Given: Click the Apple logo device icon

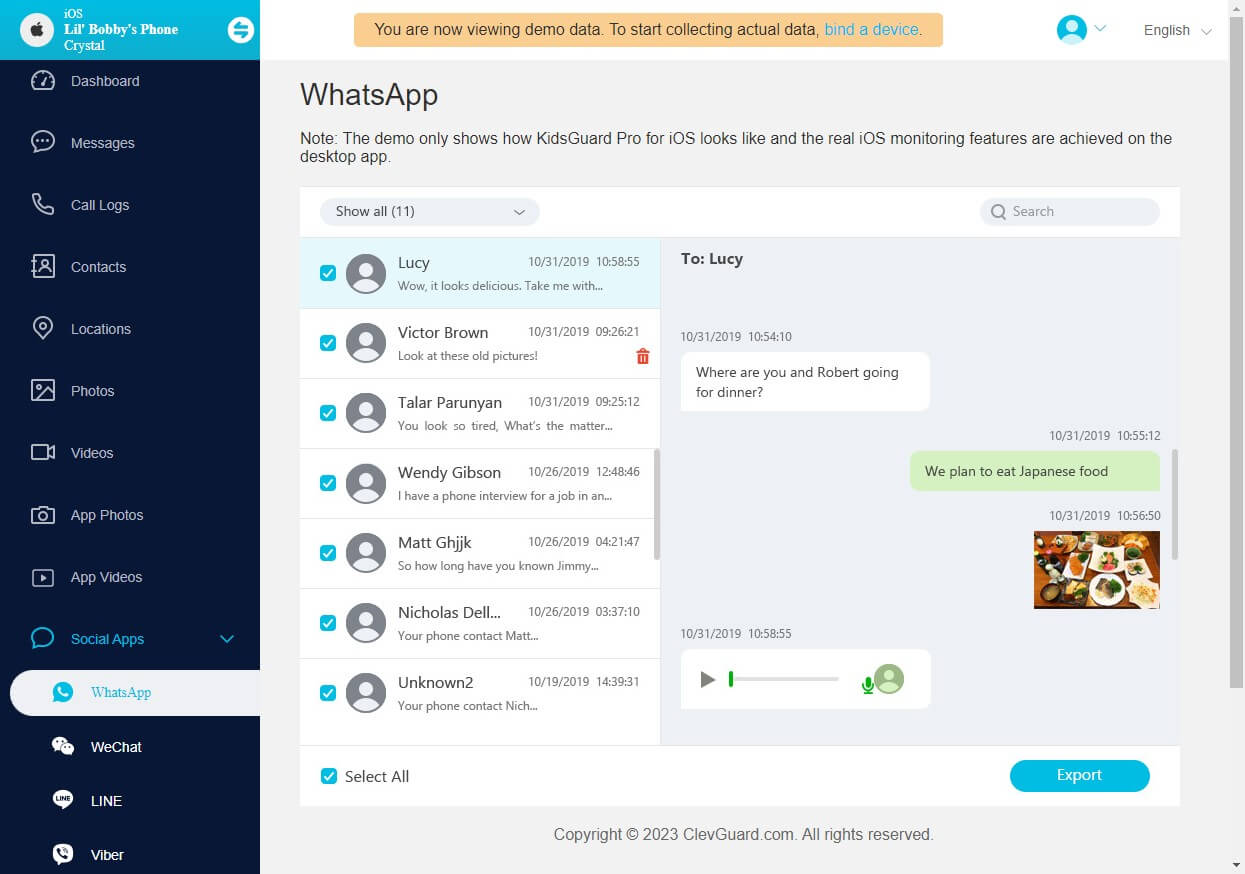Looking at the screenshot, I should coord(37,30).
